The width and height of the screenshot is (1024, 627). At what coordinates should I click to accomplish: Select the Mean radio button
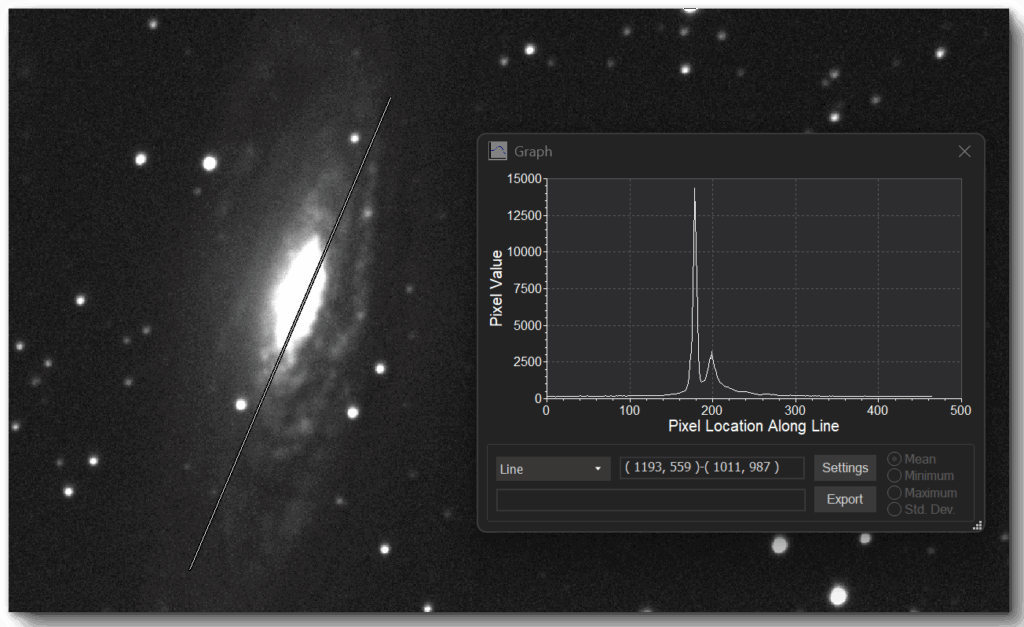[894, 460]
